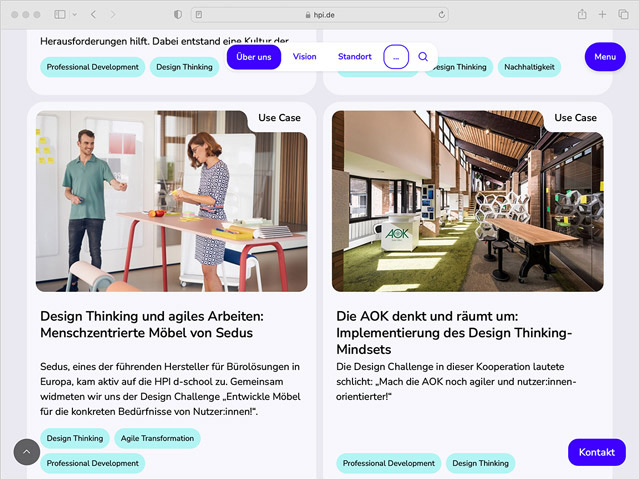
Task: Open the sidebar dropdown chevron
Action: click(75, 15)
